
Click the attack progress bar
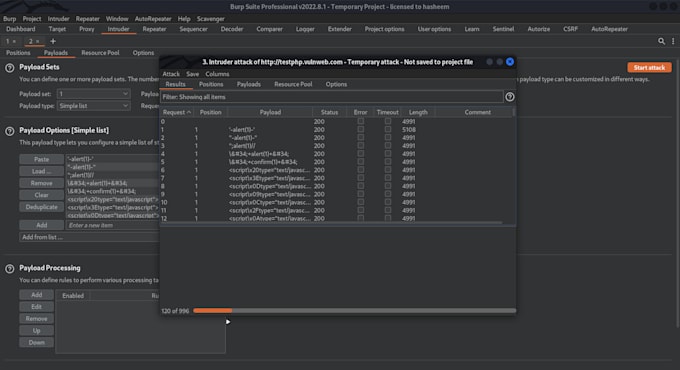354,311
